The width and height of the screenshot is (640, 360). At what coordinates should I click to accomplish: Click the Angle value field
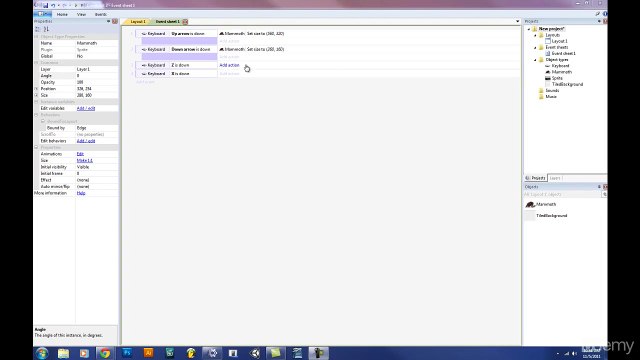tap(97, 76)
